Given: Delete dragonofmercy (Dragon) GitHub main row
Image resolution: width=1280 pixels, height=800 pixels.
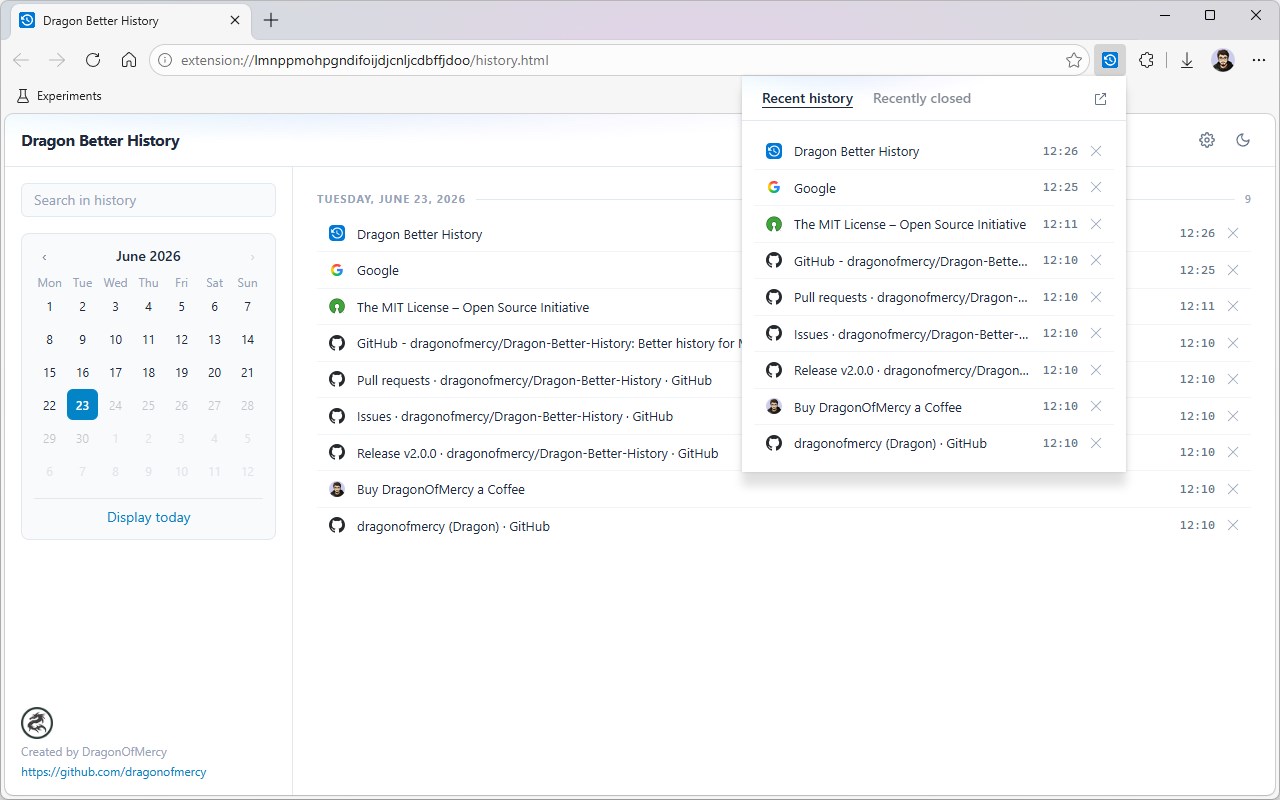Looking at the screenshot, I should click(x=1233, y=525).
